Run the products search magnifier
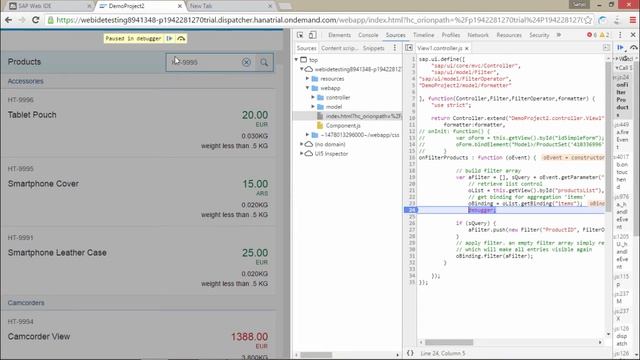Viewport: 640px width, 360px height. tap(264, 62)
